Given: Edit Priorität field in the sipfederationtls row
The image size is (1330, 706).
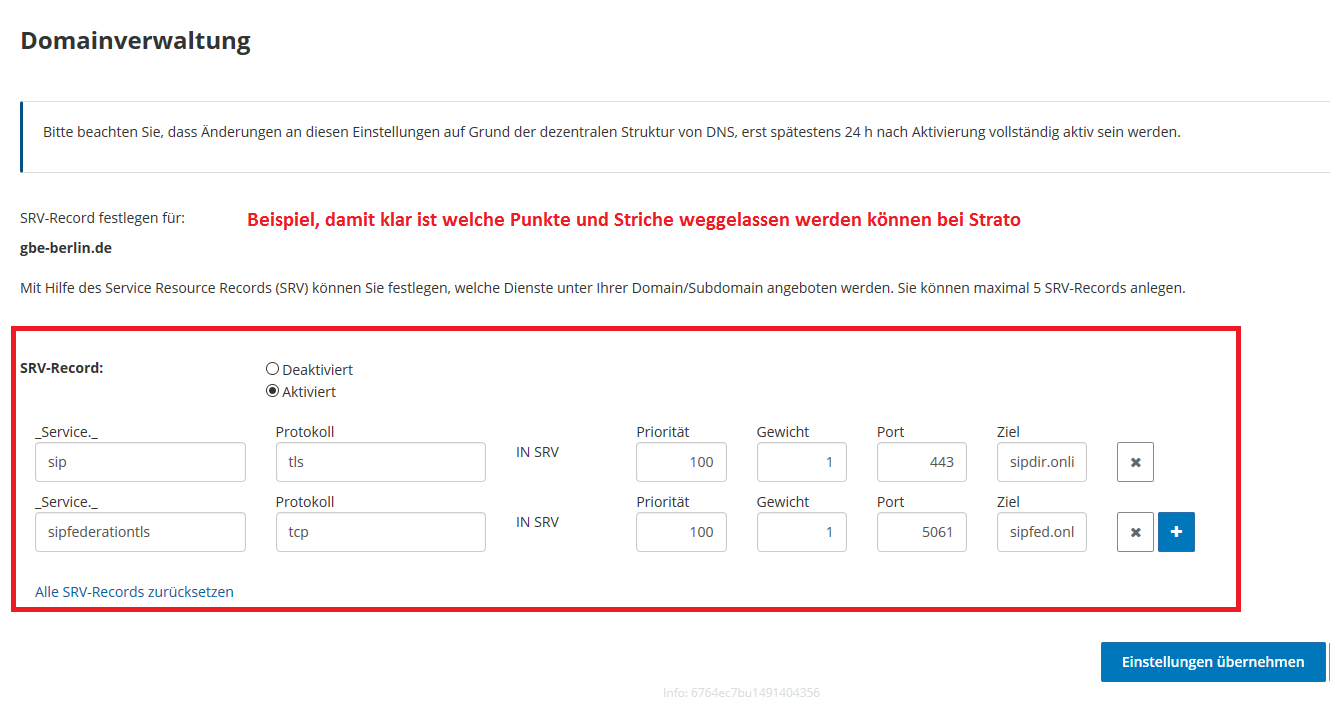Looking at the screenshot, I should [x=681, y=532].
